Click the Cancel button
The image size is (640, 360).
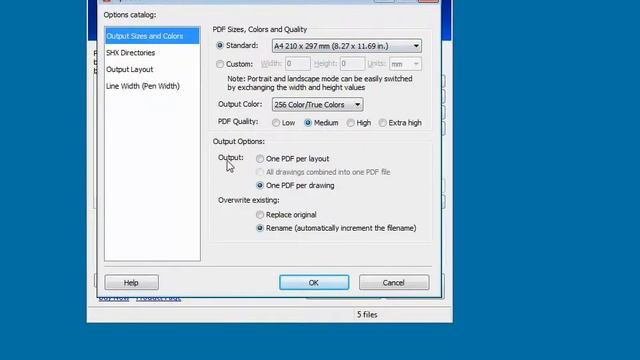pos(394,282)
